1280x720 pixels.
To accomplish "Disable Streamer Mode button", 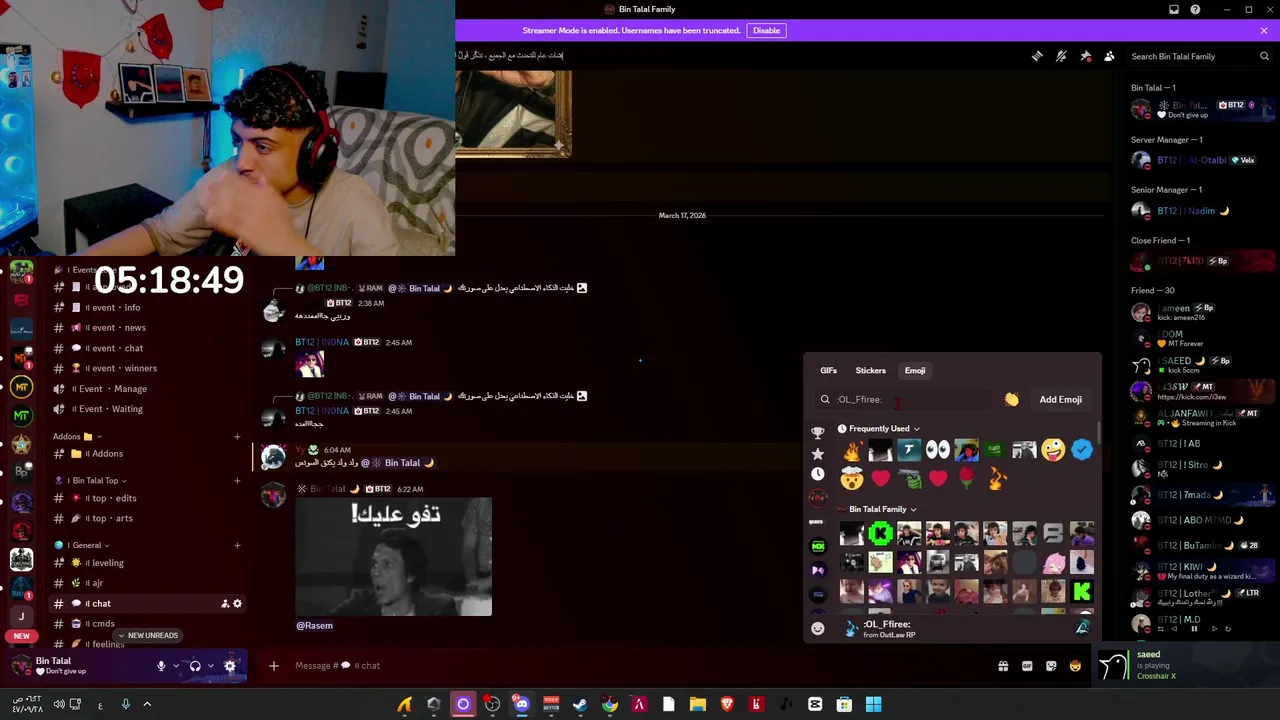I will (766, 30).
